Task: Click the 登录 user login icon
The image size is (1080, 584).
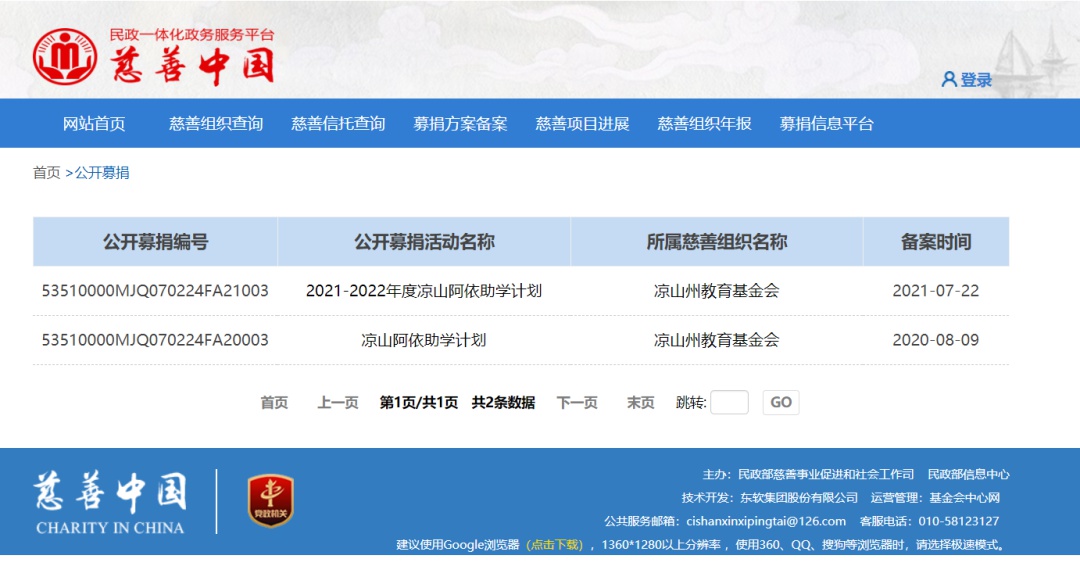Action: (949, 80)
